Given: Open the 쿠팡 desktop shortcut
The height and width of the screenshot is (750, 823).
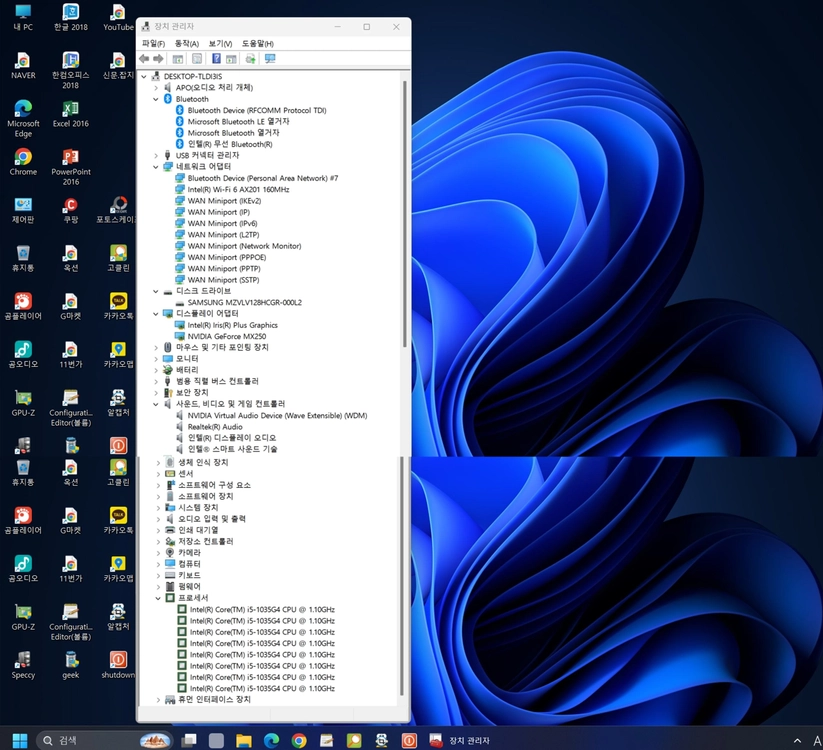Looking at the screenshot, I should point(71,210).
